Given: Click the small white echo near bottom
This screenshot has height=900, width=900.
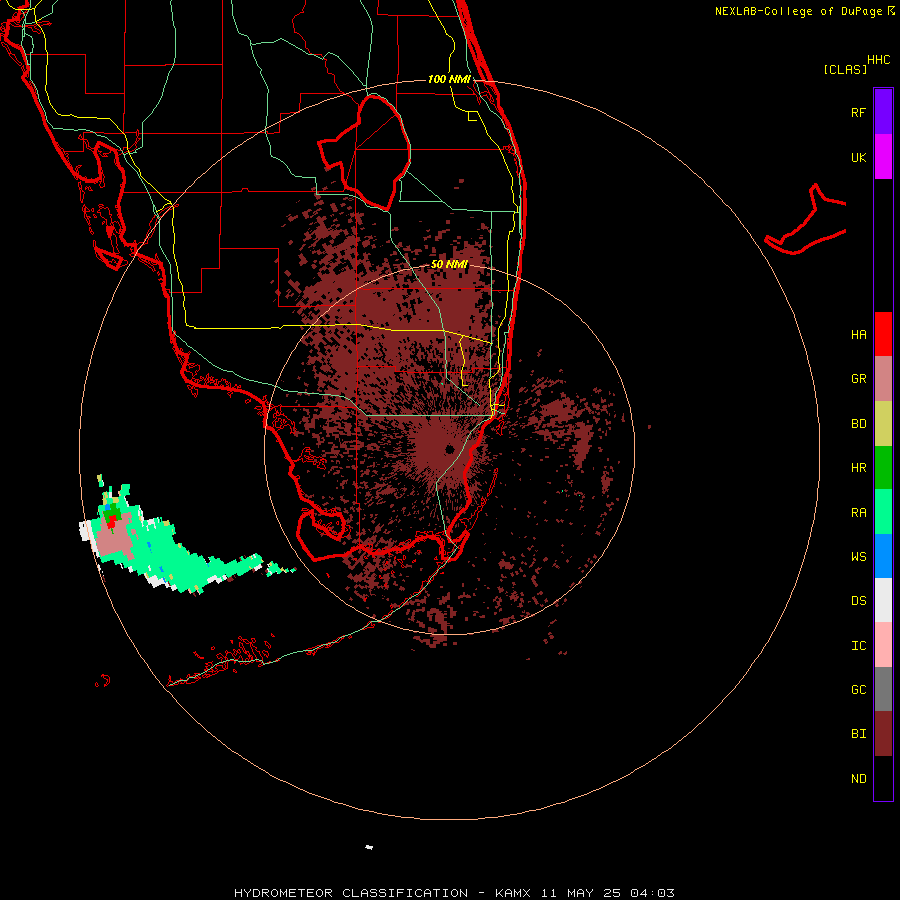Looking at the screenshot, I should [369, 847].
